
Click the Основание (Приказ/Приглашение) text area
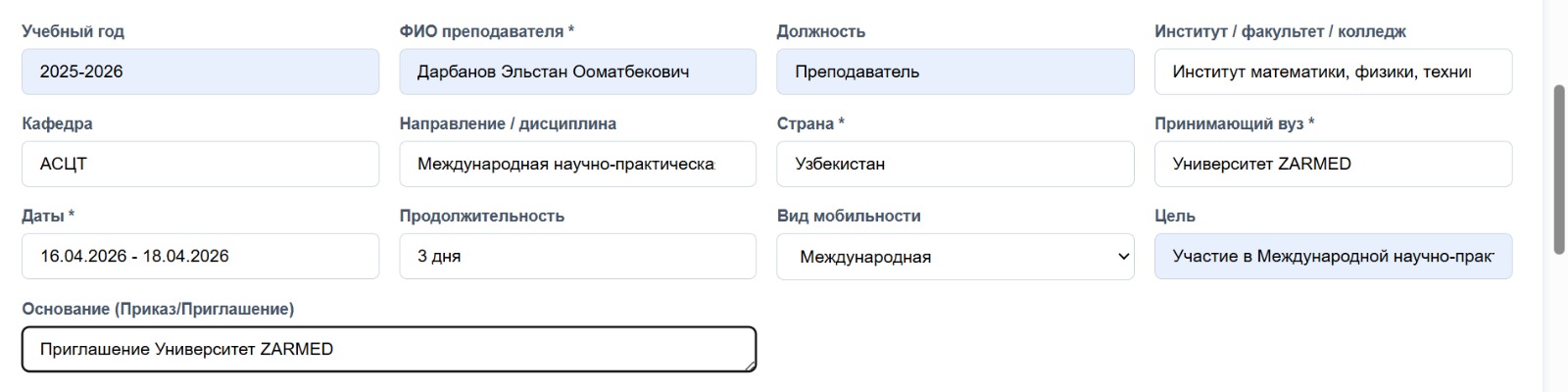click(x=388, y=349)
